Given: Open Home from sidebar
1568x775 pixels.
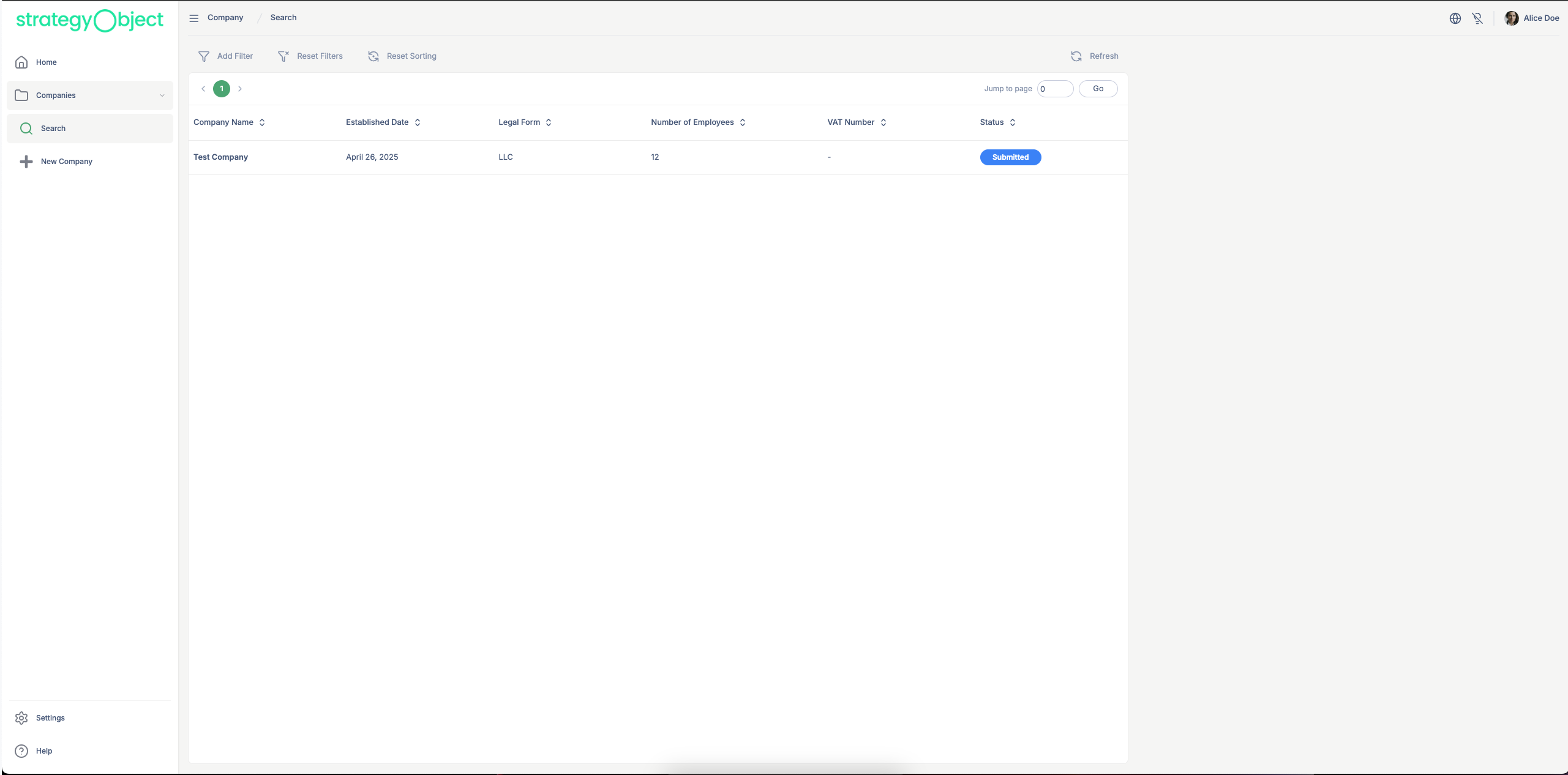Looking at the screenshot, I should point(46,62).
